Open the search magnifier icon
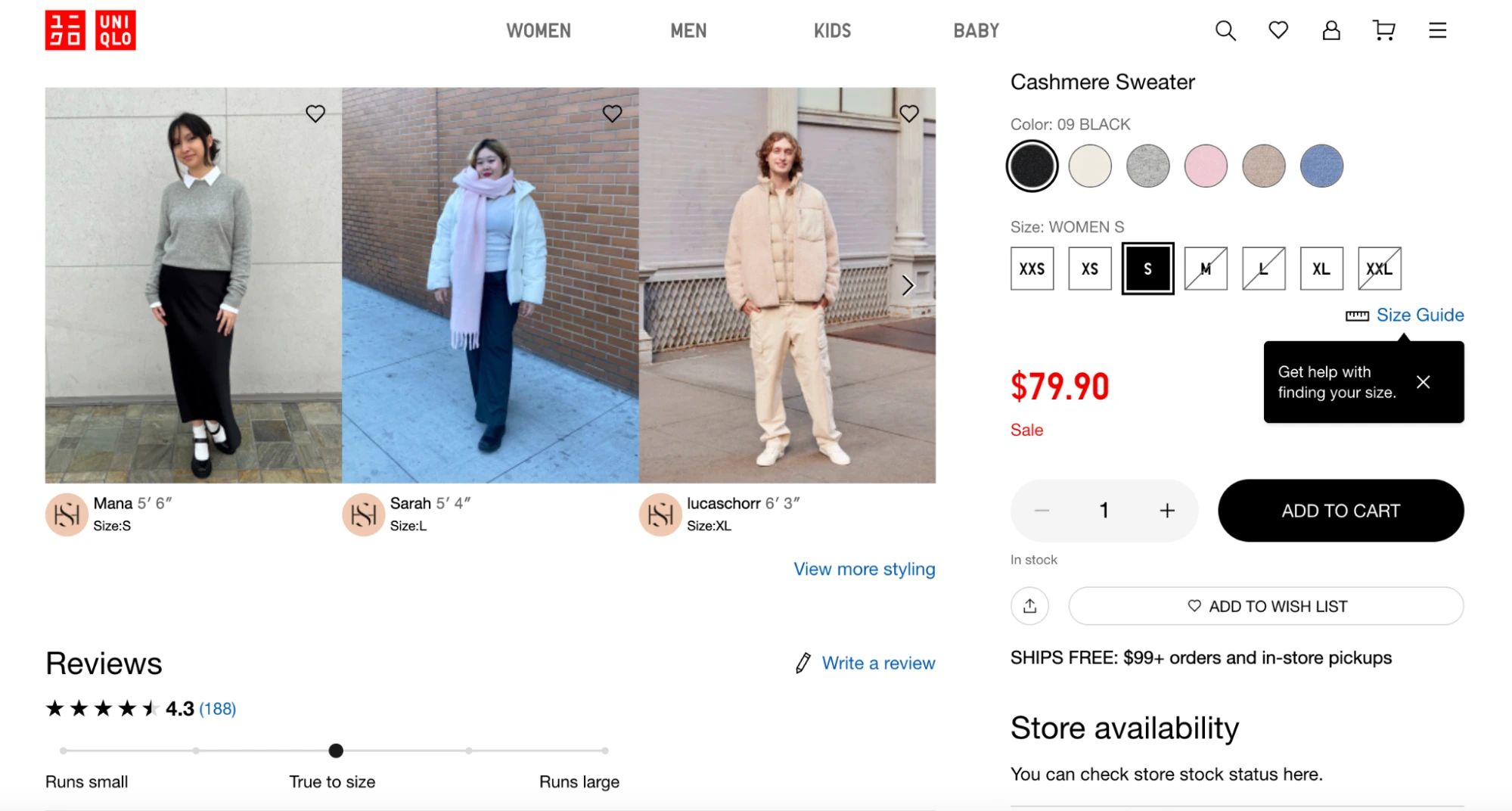This screenshot has height=811, width=1512. [1225, 31]
